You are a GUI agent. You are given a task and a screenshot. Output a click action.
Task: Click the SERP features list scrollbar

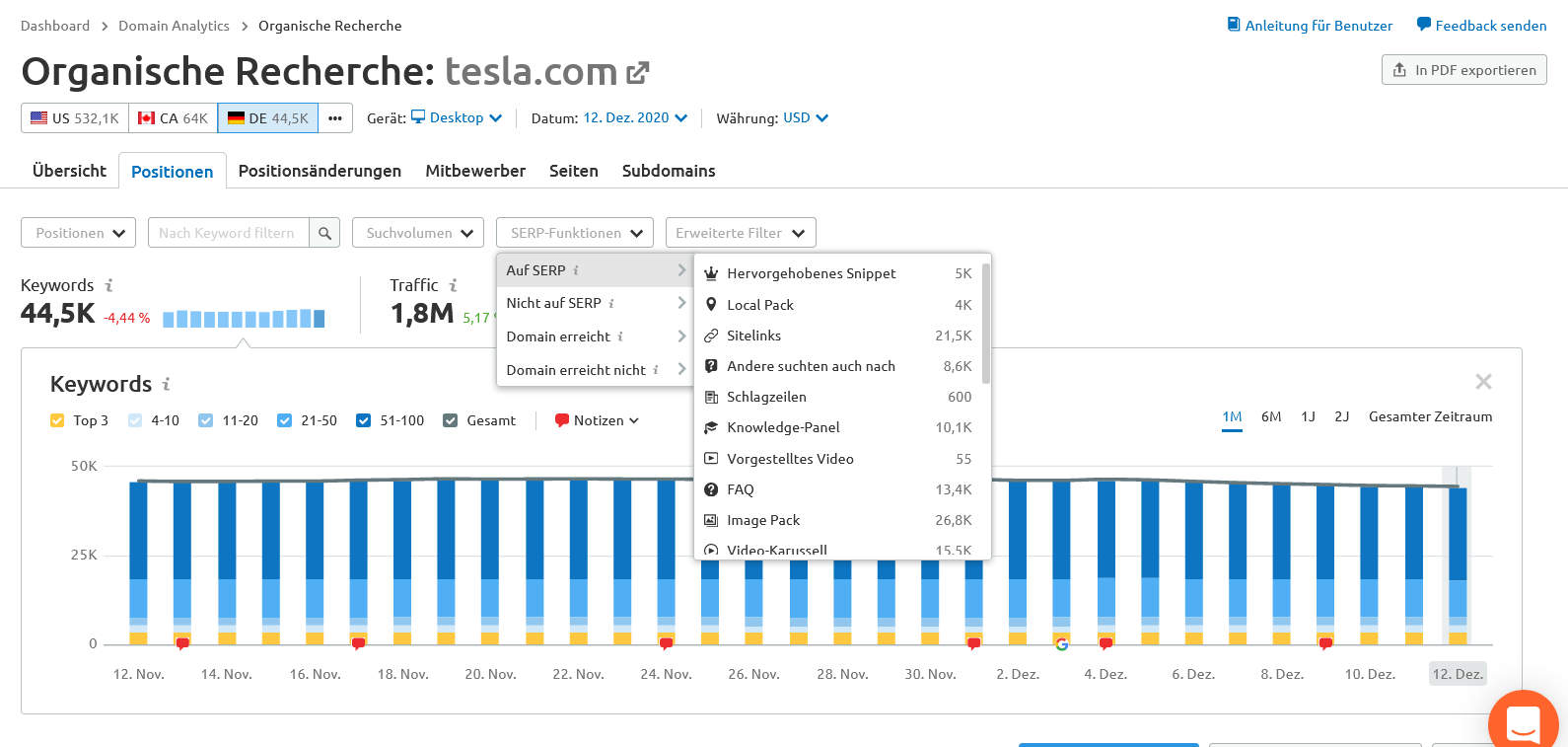[x=986, y=323]
